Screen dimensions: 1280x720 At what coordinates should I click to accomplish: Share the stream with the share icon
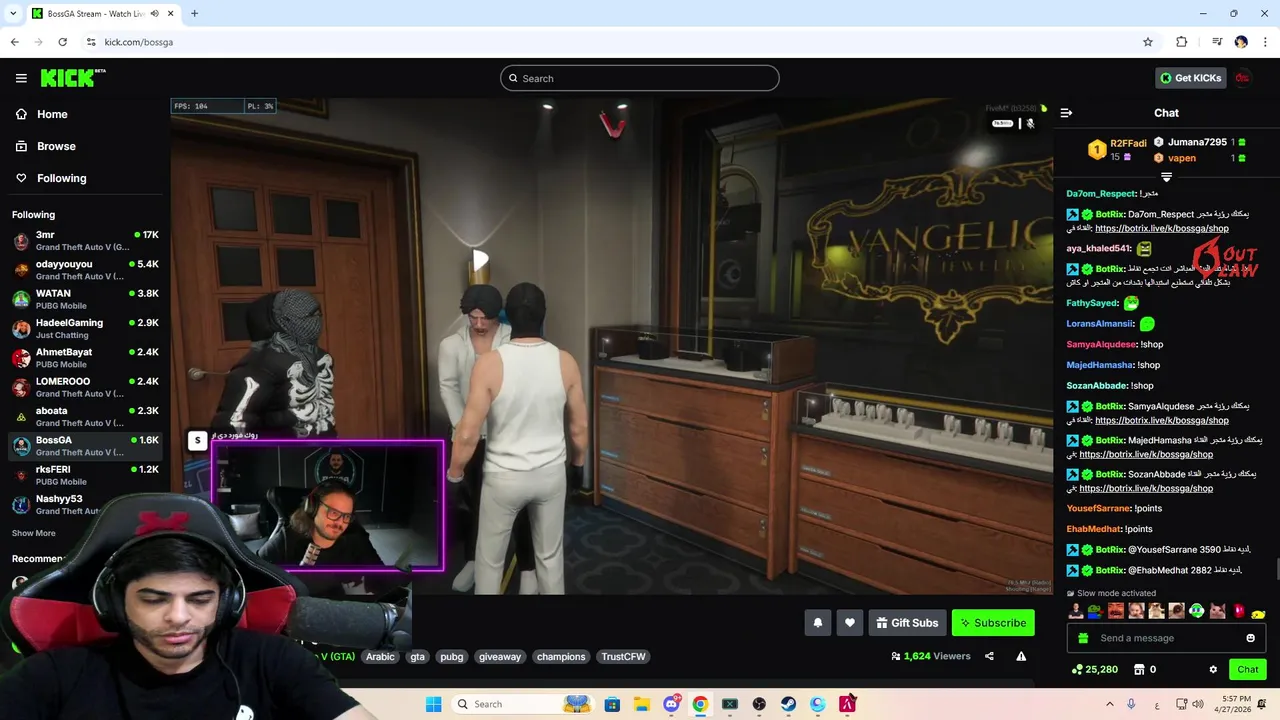pyautogui.click(x=989, y=656)
